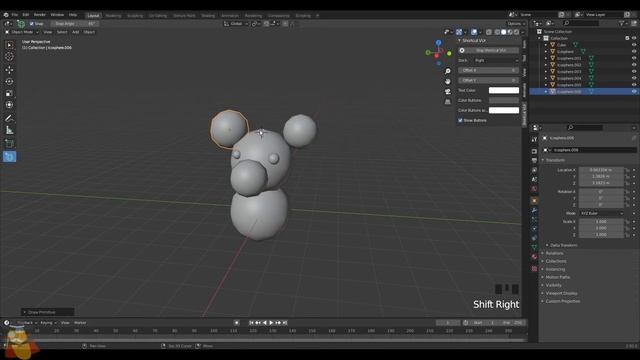The height and width of the screenshot is (360, 640).
Task: Expand the Relations panel
Action: (554, 253)
